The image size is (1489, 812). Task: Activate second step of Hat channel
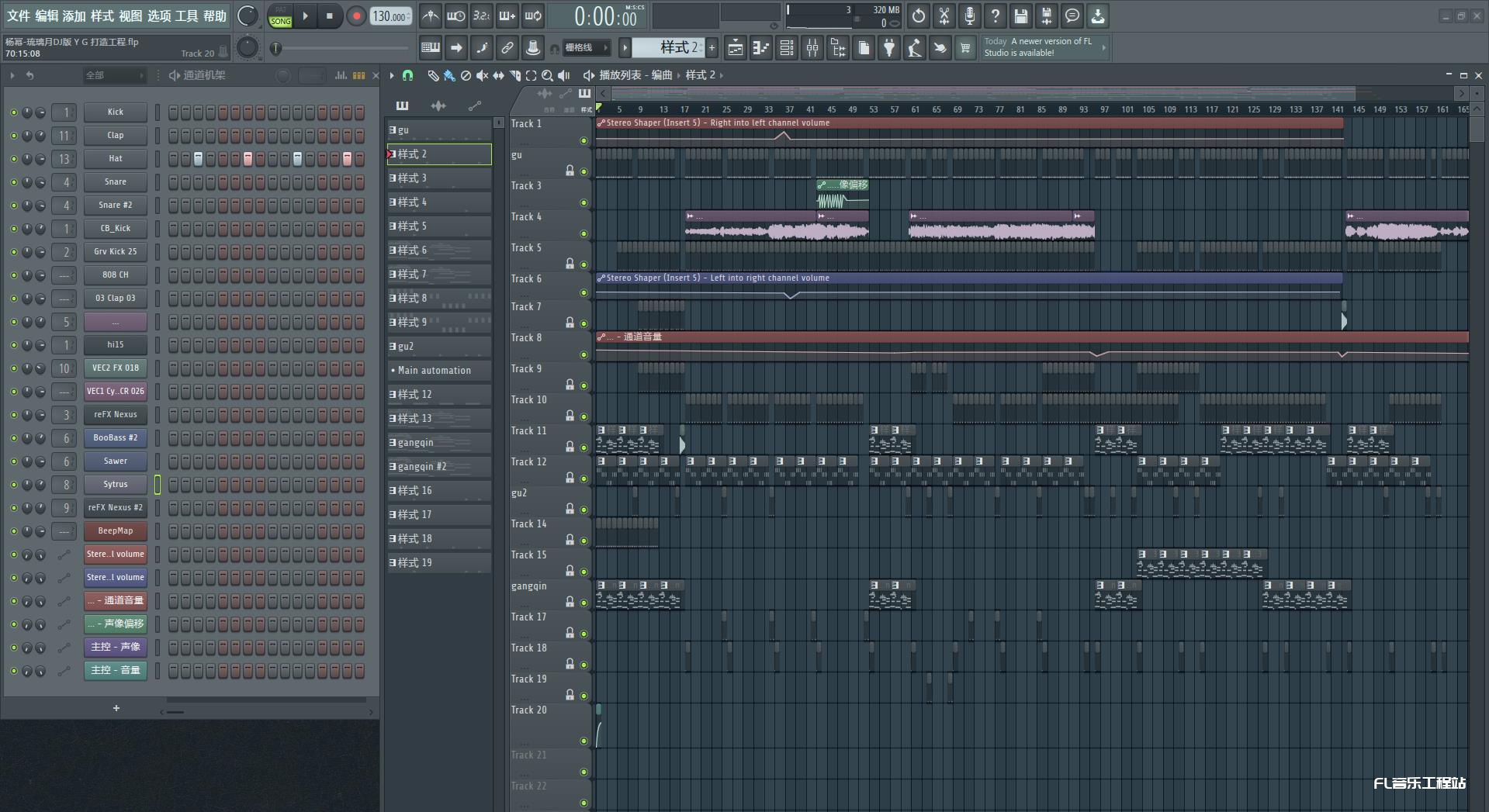point(185,159)
